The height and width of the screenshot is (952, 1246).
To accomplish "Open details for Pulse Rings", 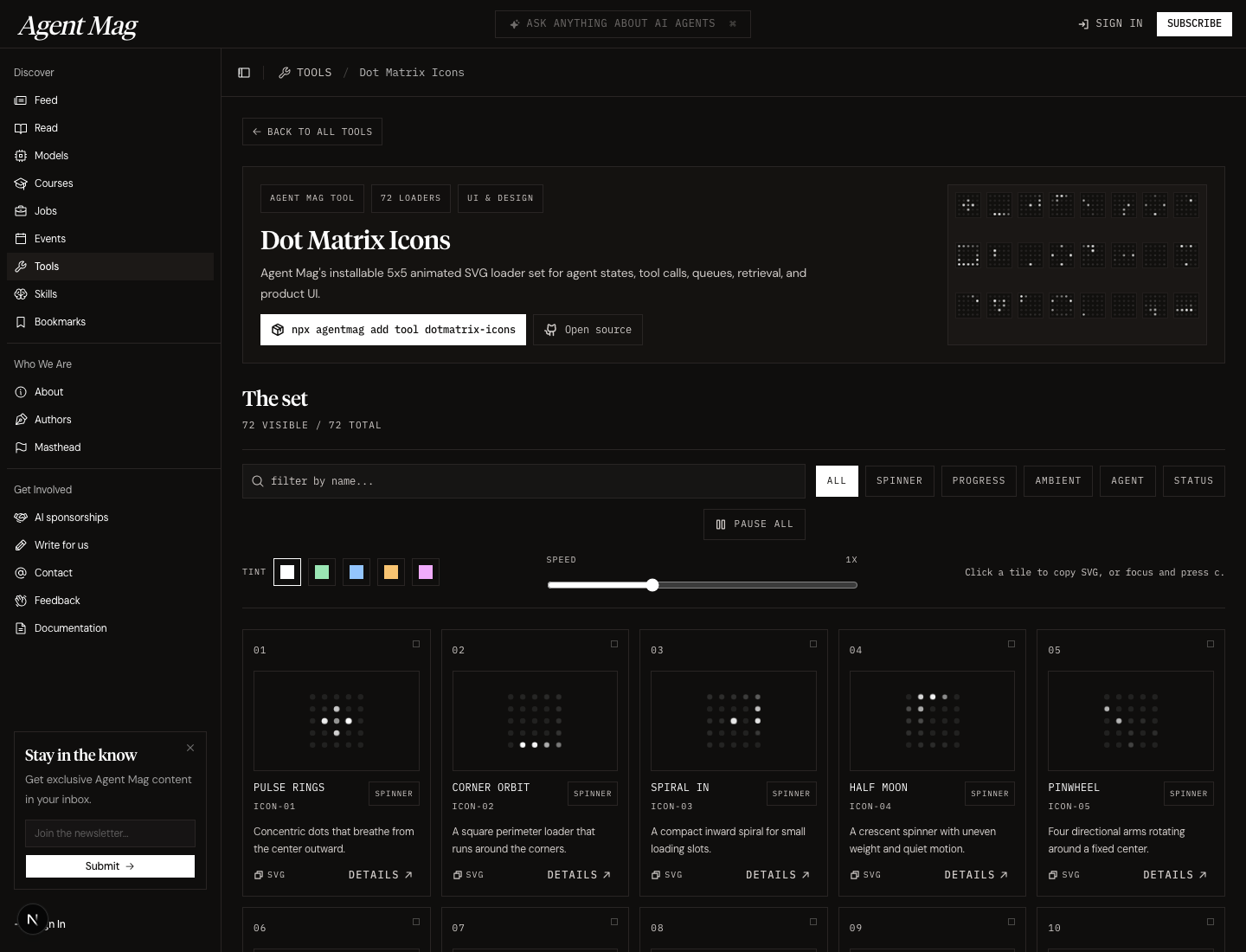I will click(x=381, y=875).
